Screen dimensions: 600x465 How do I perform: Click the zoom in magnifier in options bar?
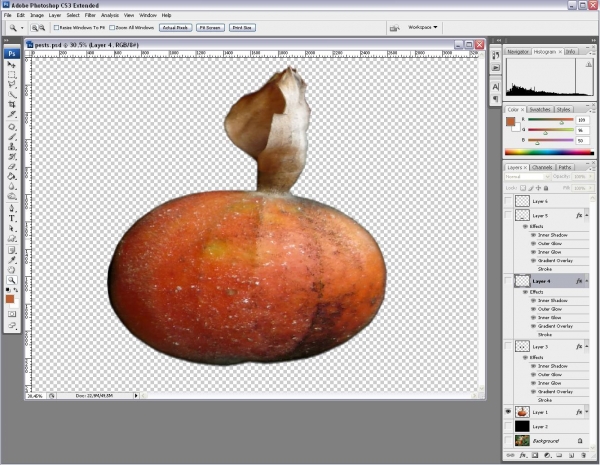point(34,28)
